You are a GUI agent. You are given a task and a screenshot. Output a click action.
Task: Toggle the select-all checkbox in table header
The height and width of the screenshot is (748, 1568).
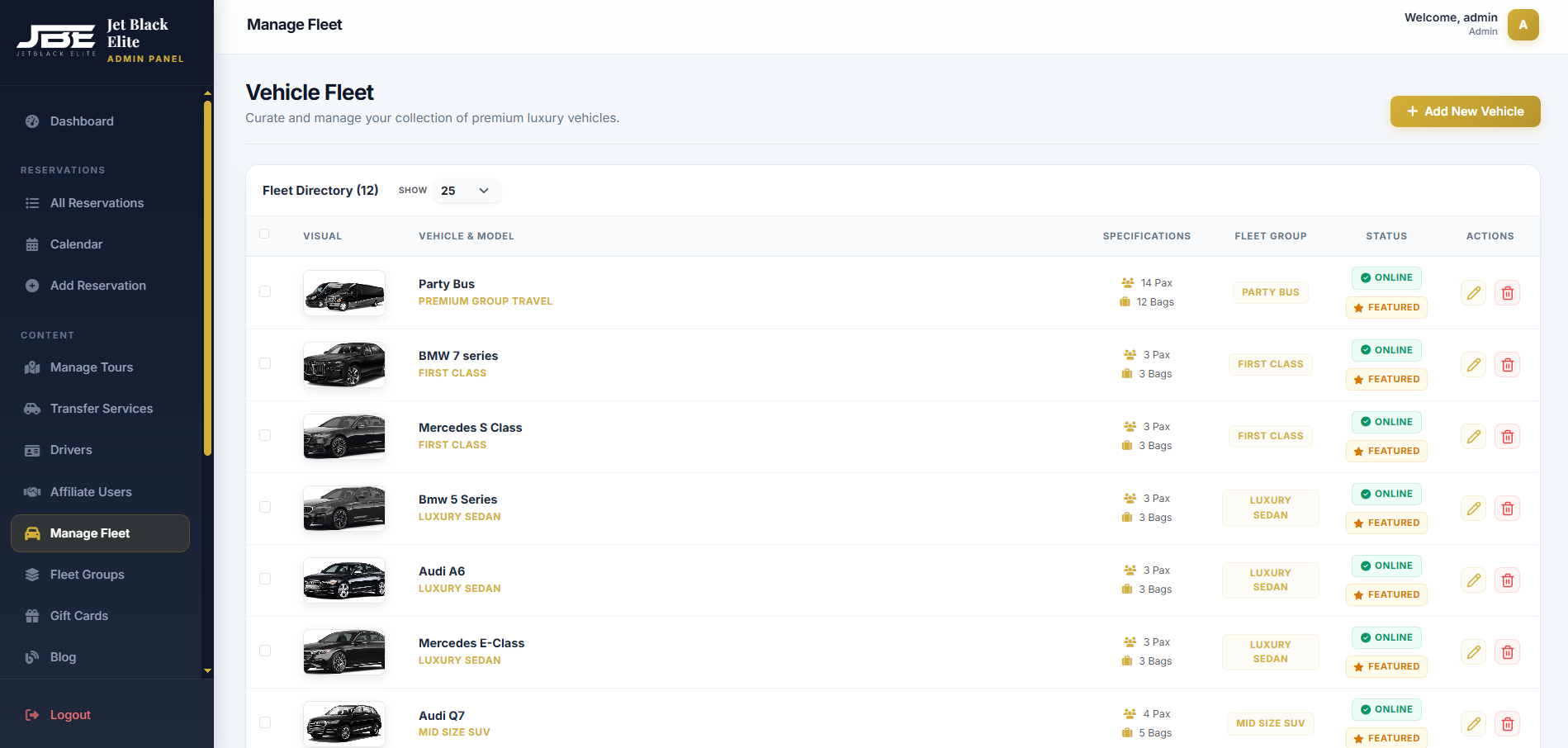click(264, 234)
